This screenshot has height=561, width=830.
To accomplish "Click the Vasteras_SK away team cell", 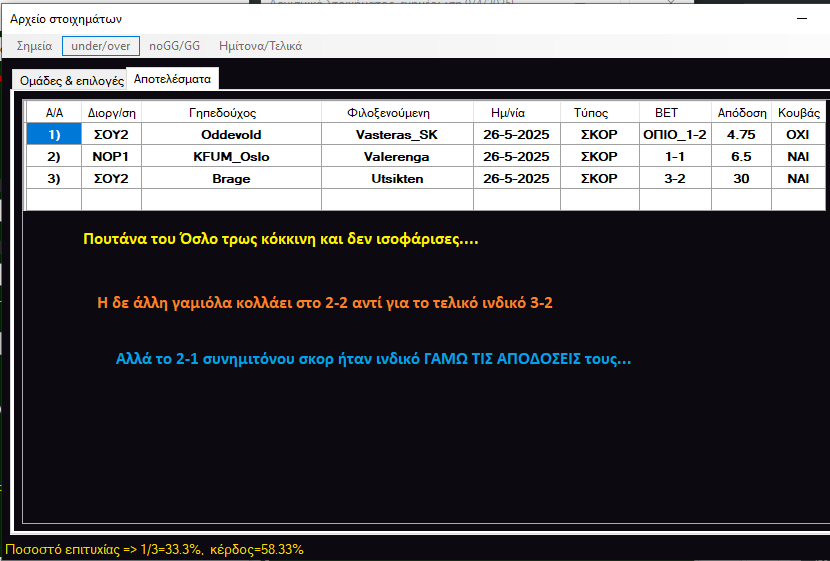I will [396, 134].
